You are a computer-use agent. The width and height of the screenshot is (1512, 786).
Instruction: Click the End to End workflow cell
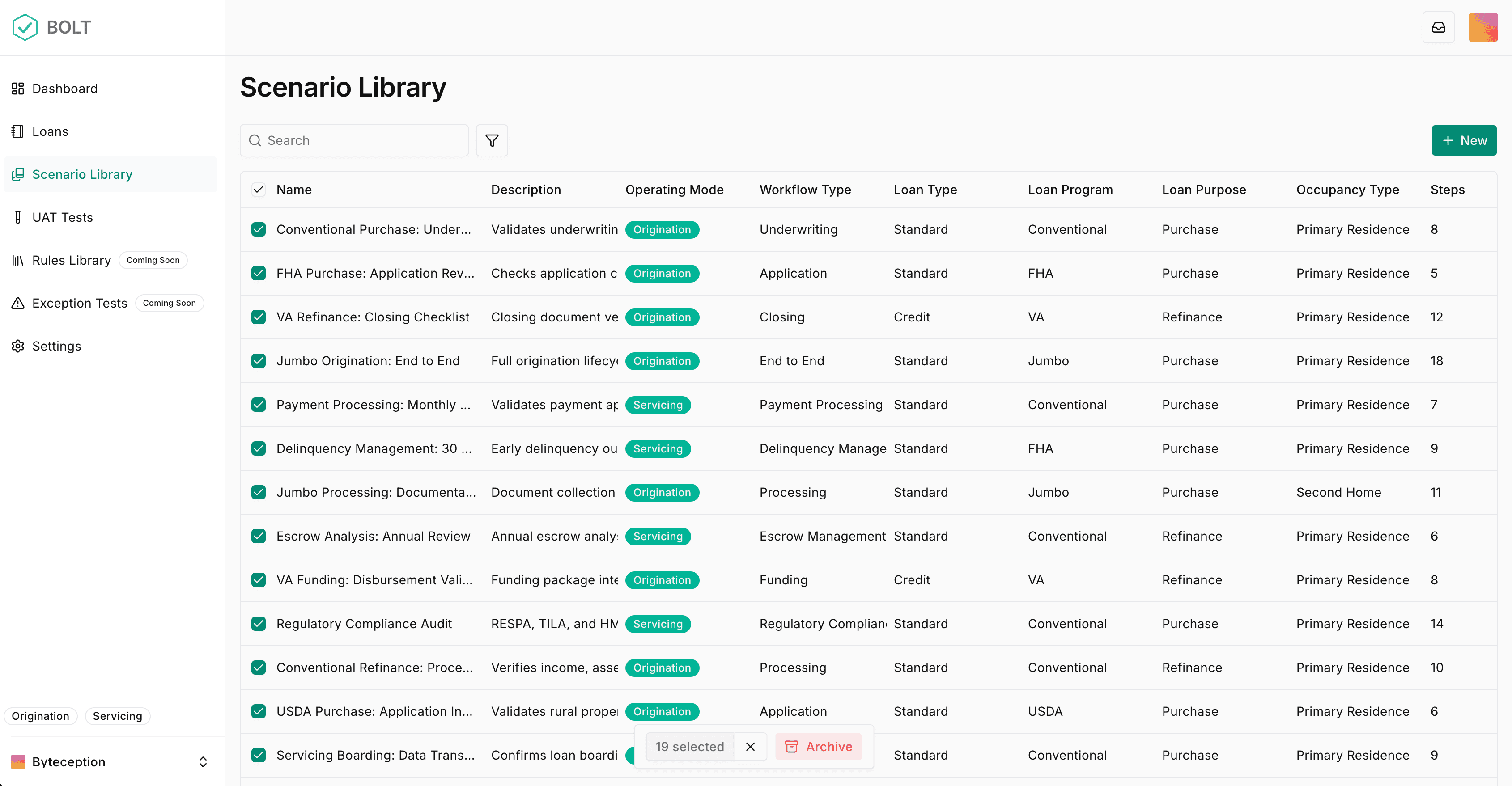click(x=792, y=361)
